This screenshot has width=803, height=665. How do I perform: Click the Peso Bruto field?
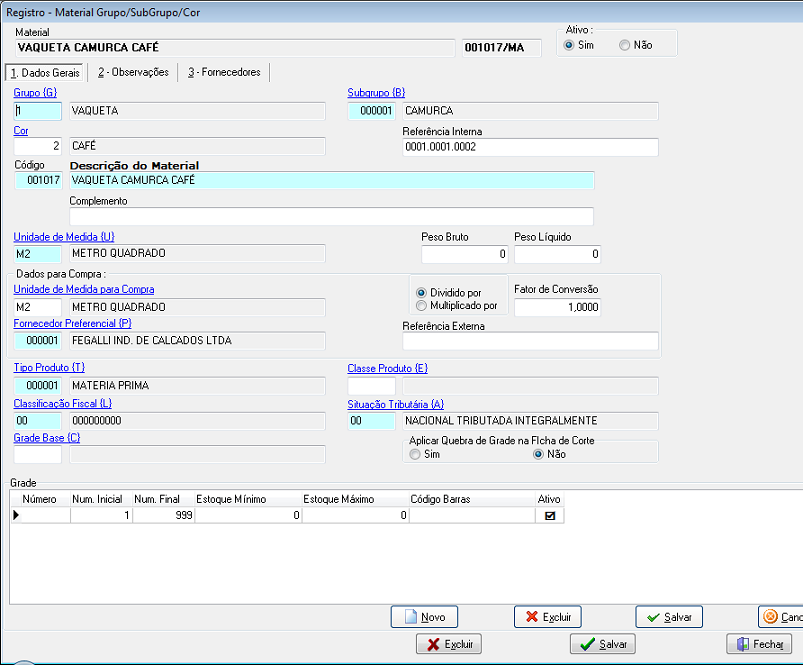click(x=464, y=254)
